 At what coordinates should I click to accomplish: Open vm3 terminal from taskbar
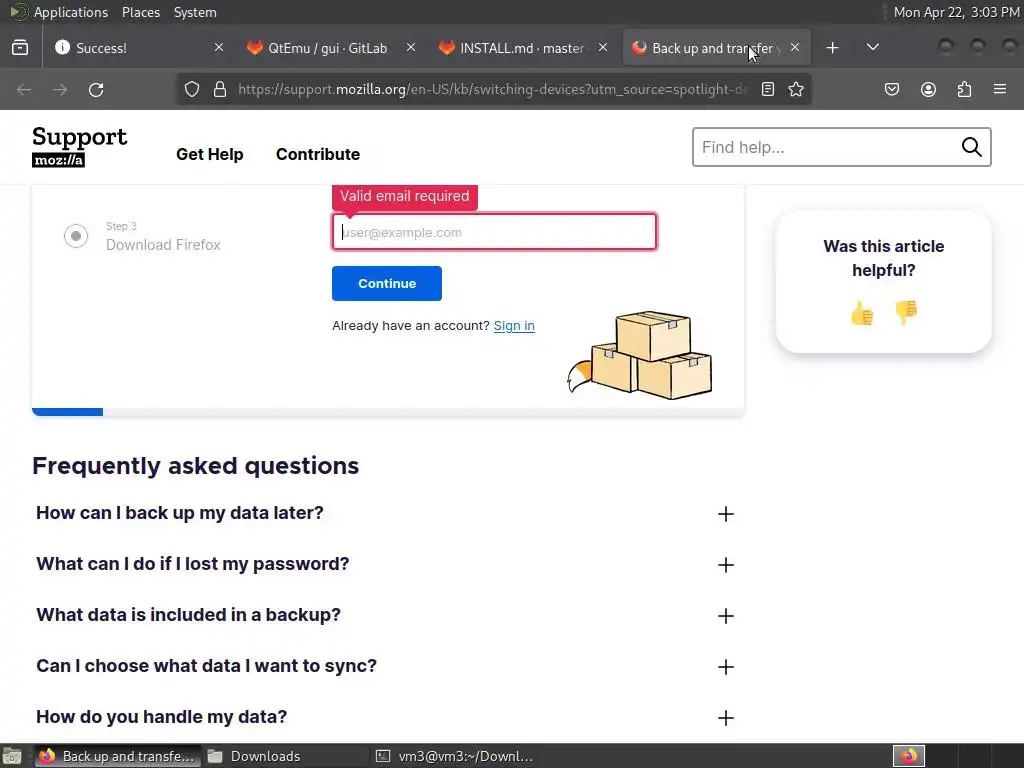tap(455, 756)
